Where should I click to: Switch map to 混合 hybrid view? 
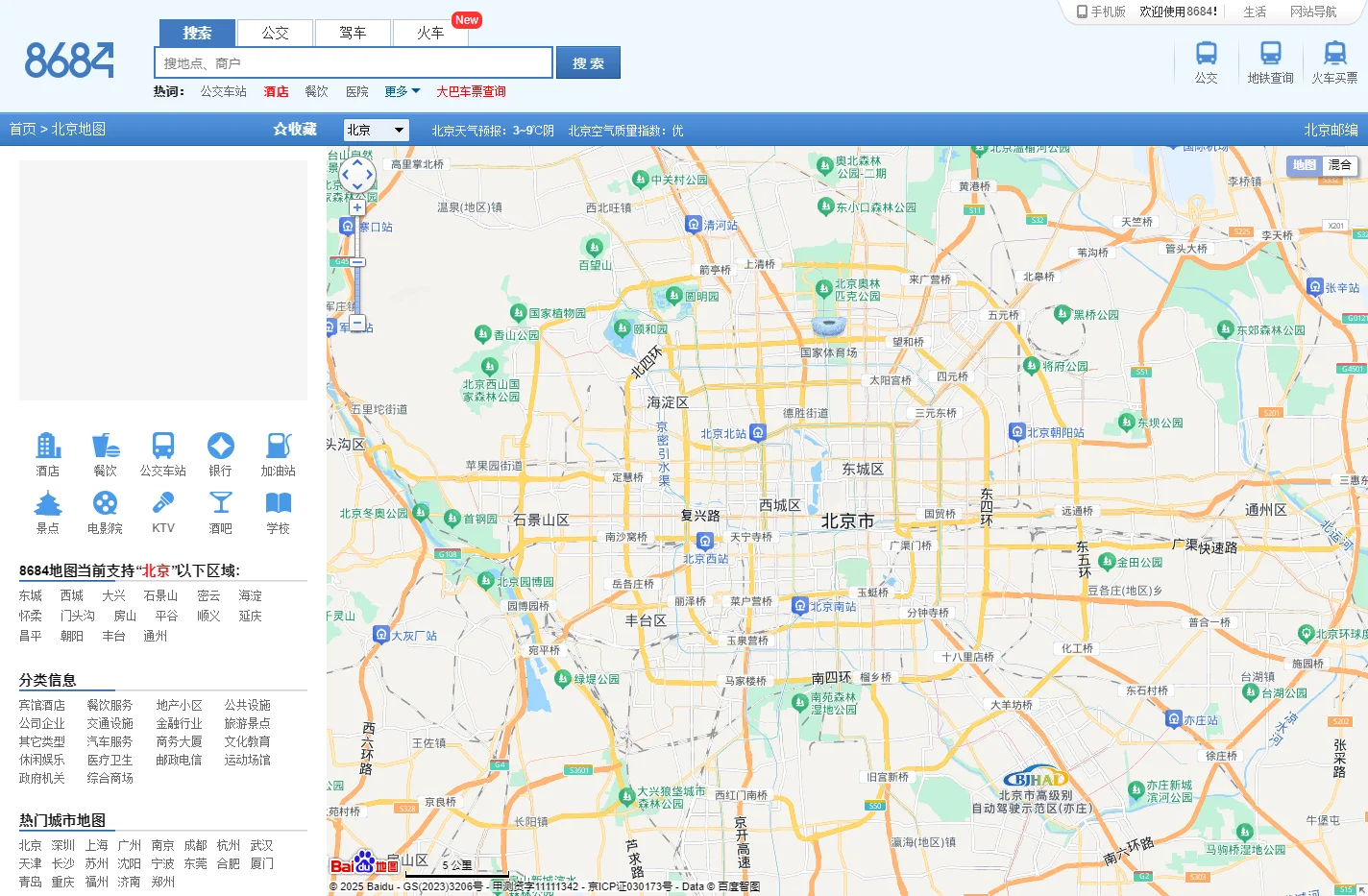click(x=1339, y=165)
